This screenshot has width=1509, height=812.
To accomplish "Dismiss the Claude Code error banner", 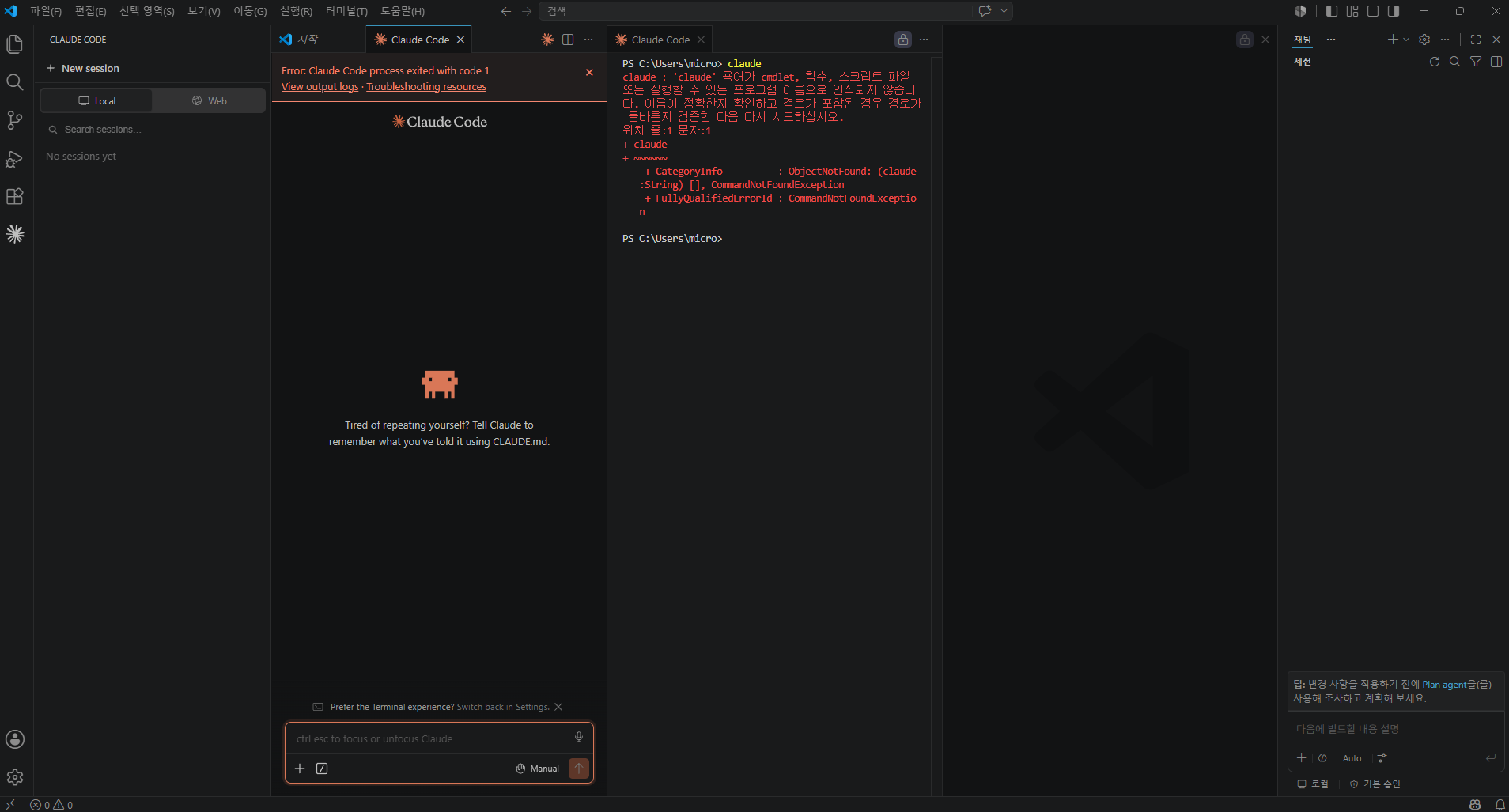I will (x=589, y=72).
